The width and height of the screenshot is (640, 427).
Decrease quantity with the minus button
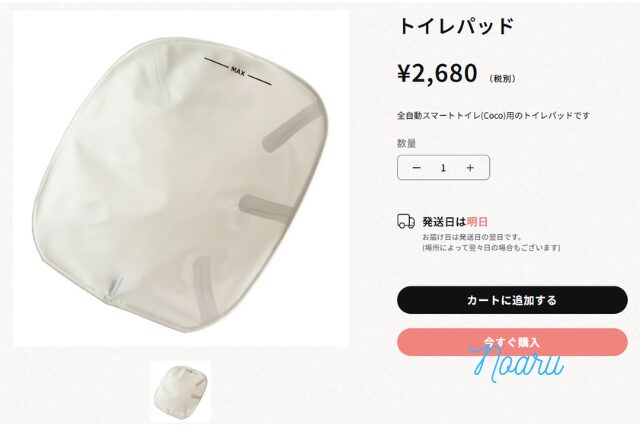tap(416, 168)
